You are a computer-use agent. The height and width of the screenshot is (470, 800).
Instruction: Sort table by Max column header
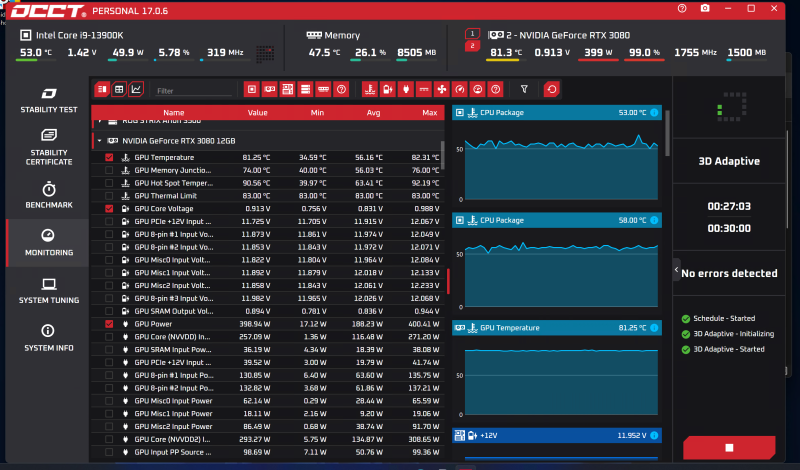tap(430, 113)
